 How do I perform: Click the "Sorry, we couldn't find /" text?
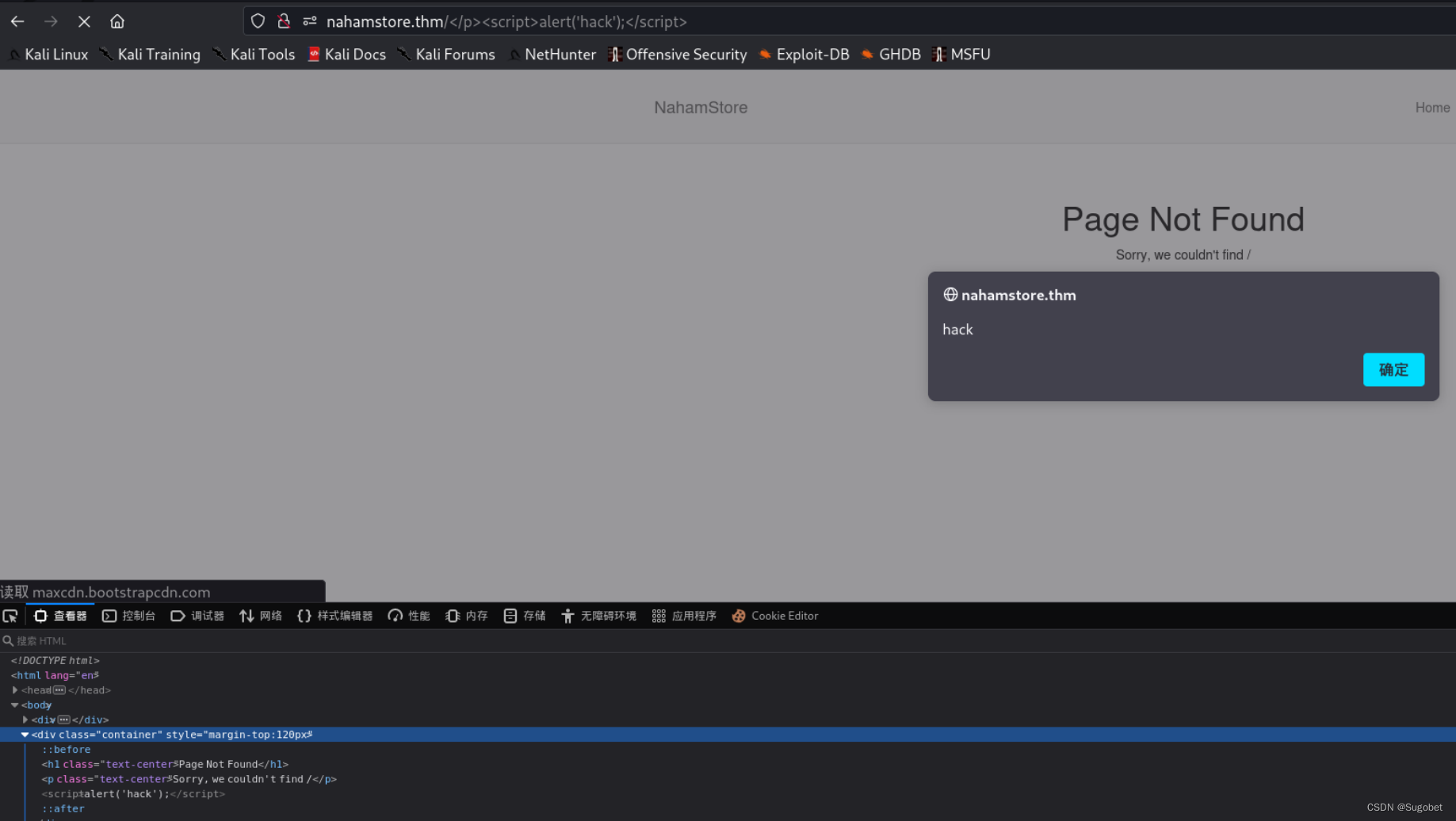coord(1183,254)
